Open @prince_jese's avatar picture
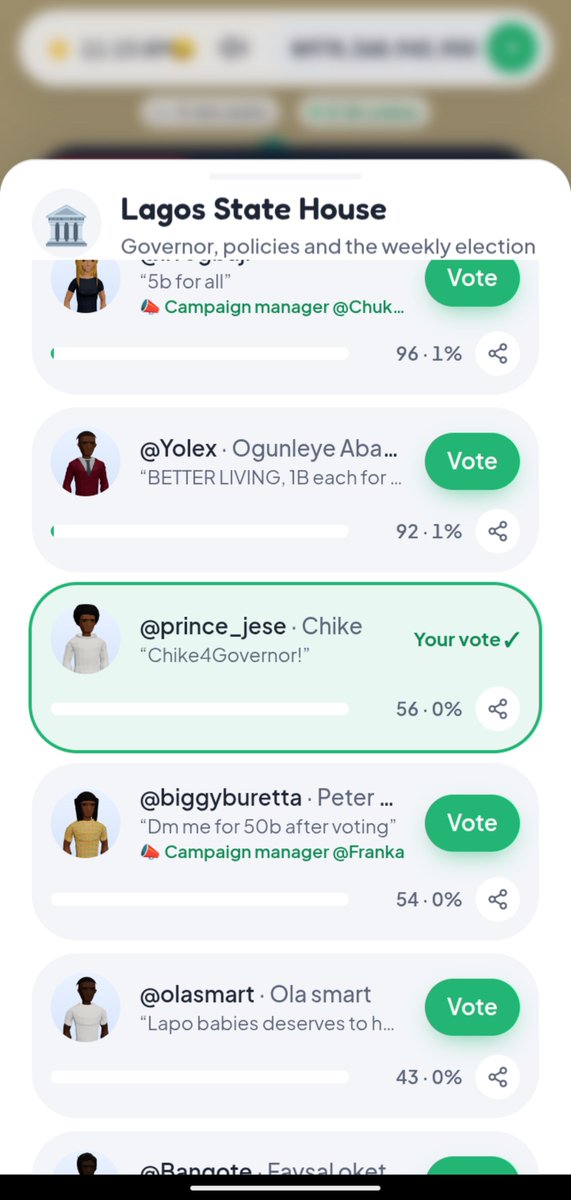 [x=85, y=640]
